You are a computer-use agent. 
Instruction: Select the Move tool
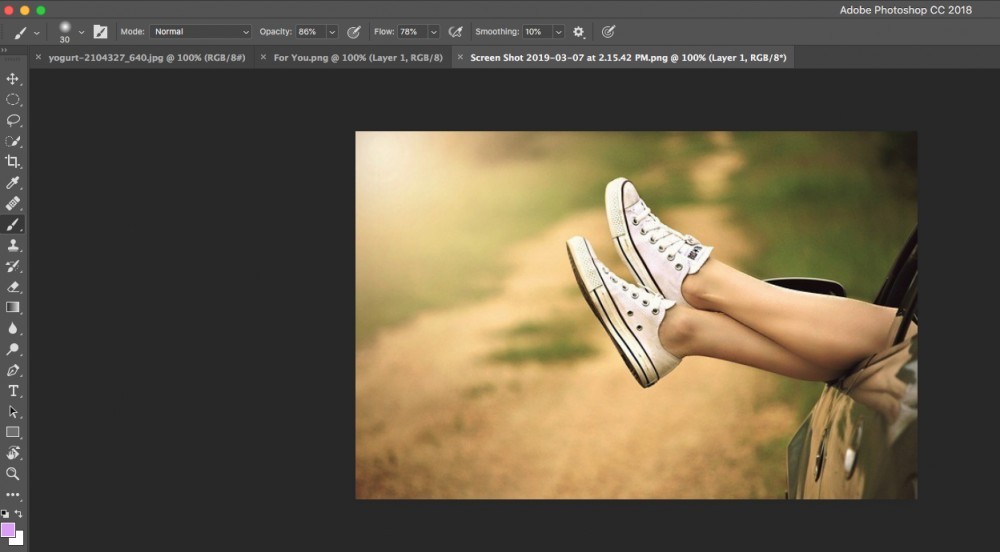click(x=13, y=79)
